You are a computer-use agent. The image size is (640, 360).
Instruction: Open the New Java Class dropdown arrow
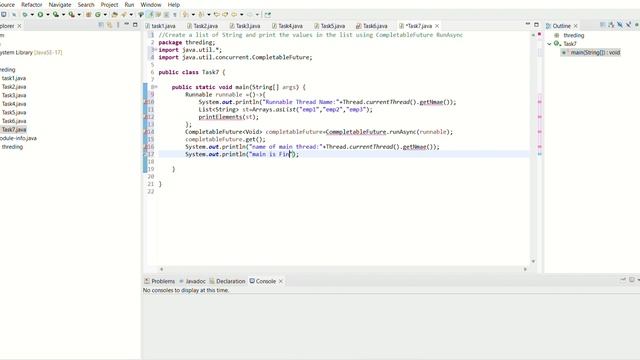[105, 15]
